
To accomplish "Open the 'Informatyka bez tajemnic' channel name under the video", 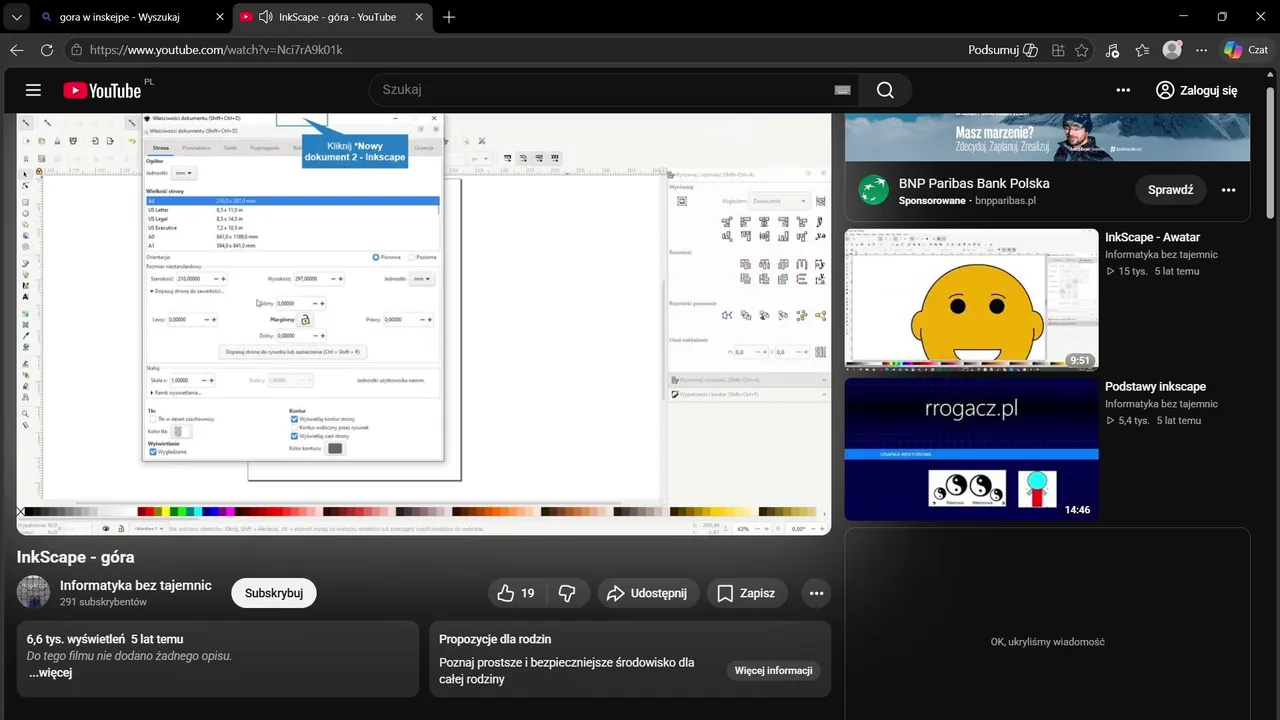I will tap(136, 585).
